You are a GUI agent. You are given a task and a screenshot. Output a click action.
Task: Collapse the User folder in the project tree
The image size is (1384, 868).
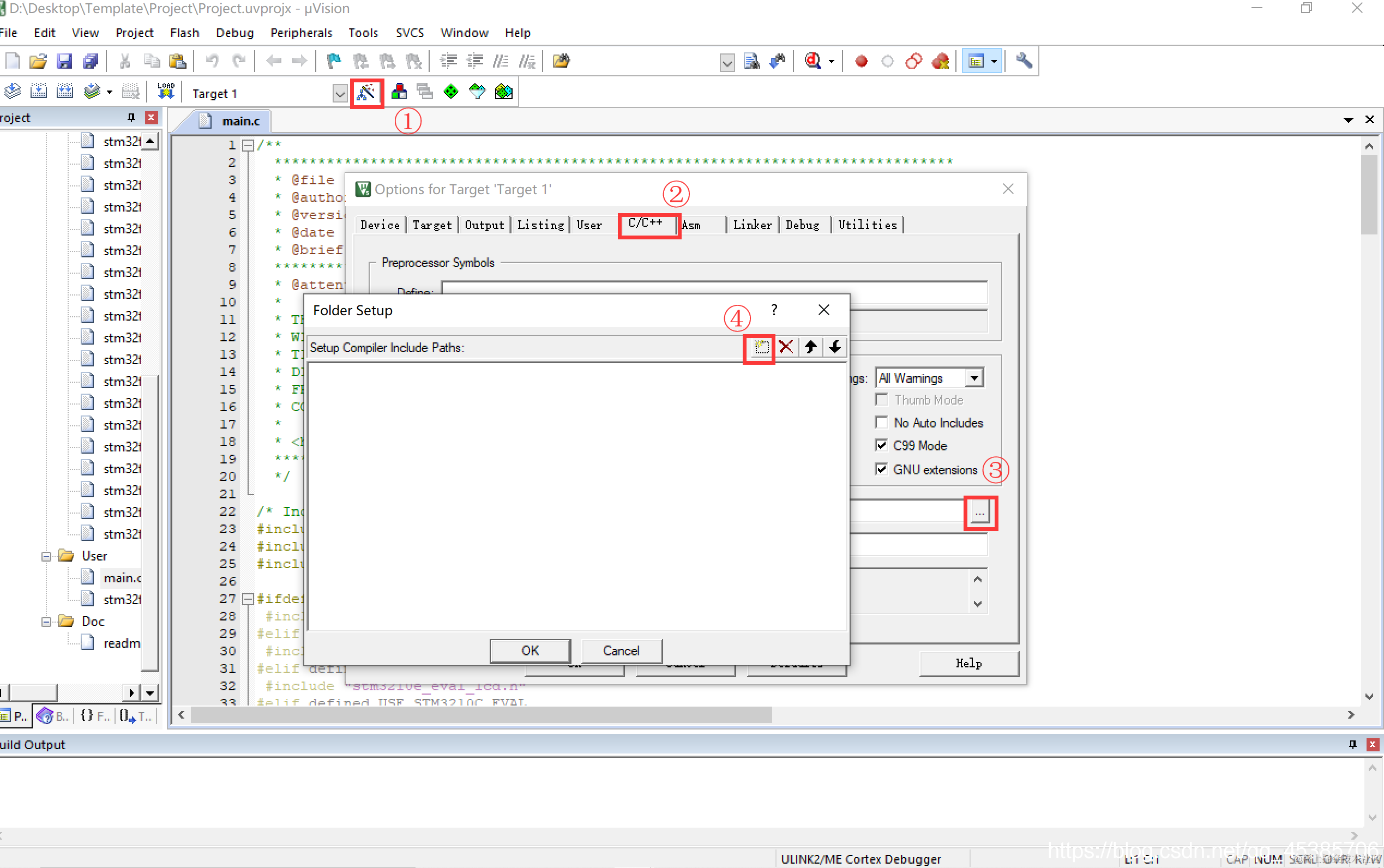(46, 556)
